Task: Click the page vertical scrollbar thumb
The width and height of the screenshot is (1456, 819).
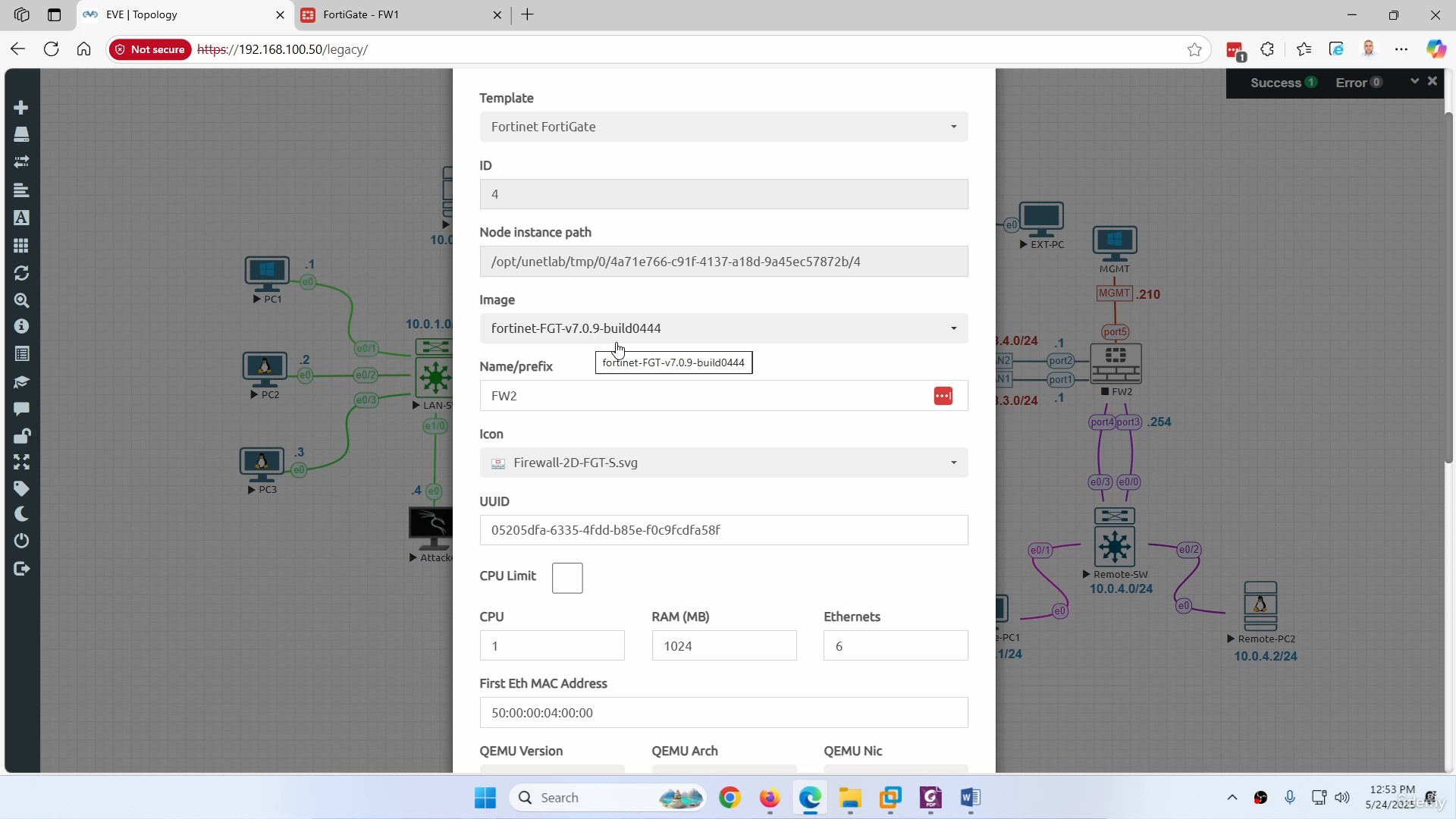Action: [x=1448, y=287]
